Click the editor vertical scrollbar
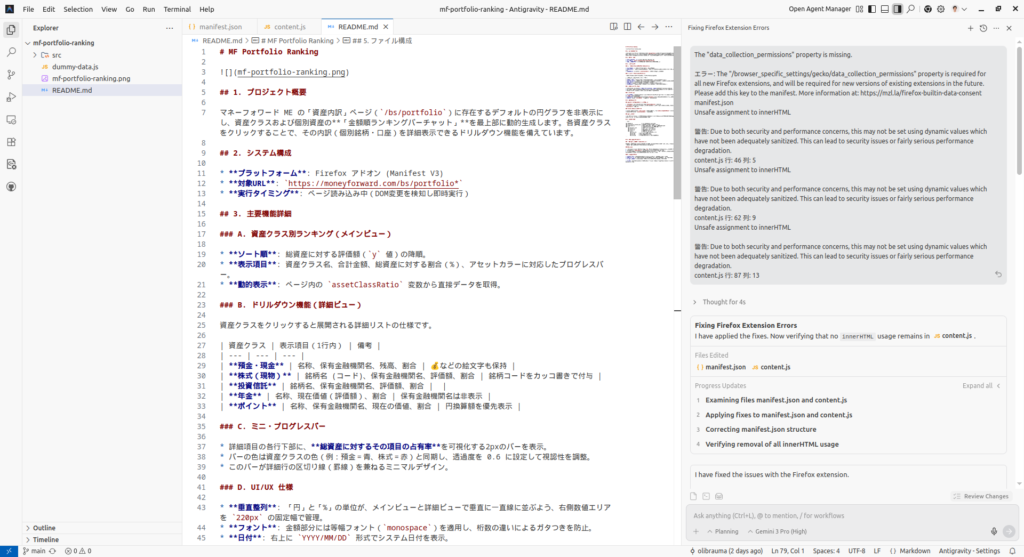This screenshot has height=557, width=1024. pyautogui.click(x=677, y=123)
